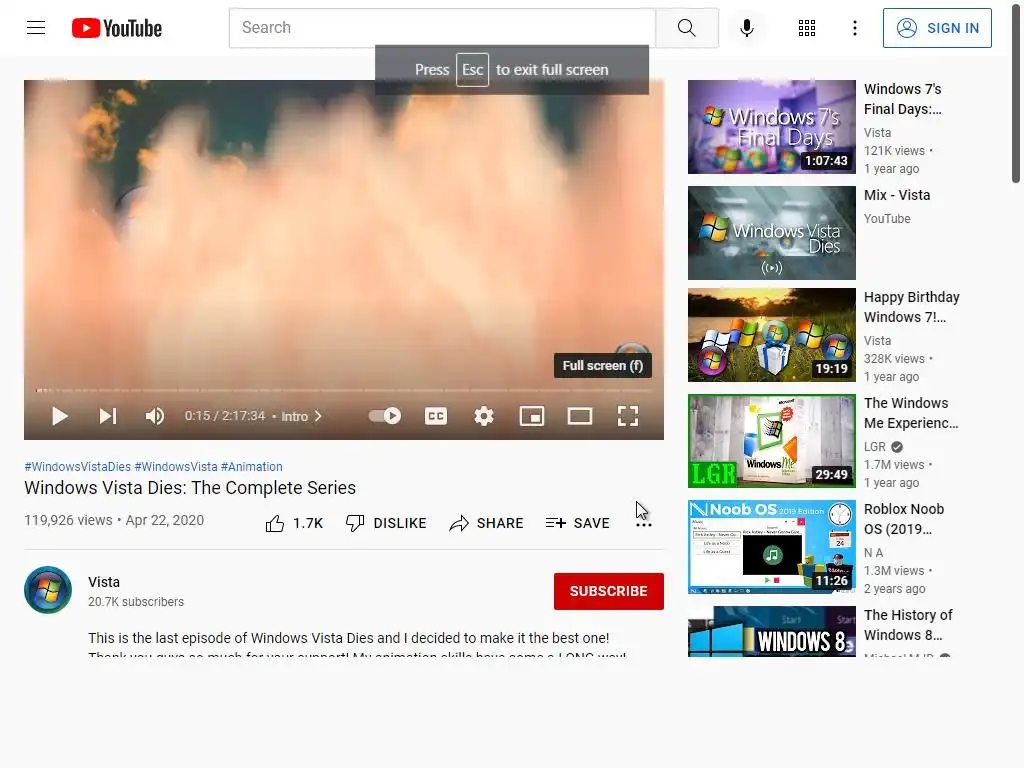Open the Mix - Vista thumbnail
1024x768 pixels.
pyautogui.click(x=771, y=233)
